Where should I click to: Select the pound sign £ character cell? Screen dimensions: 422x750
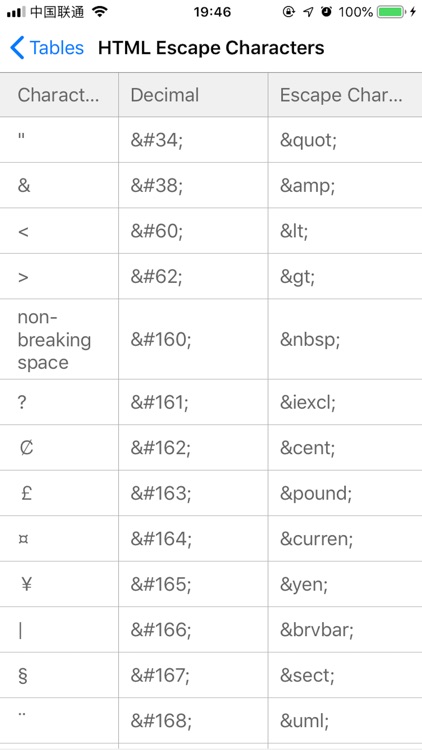pyautogui.click(x=59, y=493)
